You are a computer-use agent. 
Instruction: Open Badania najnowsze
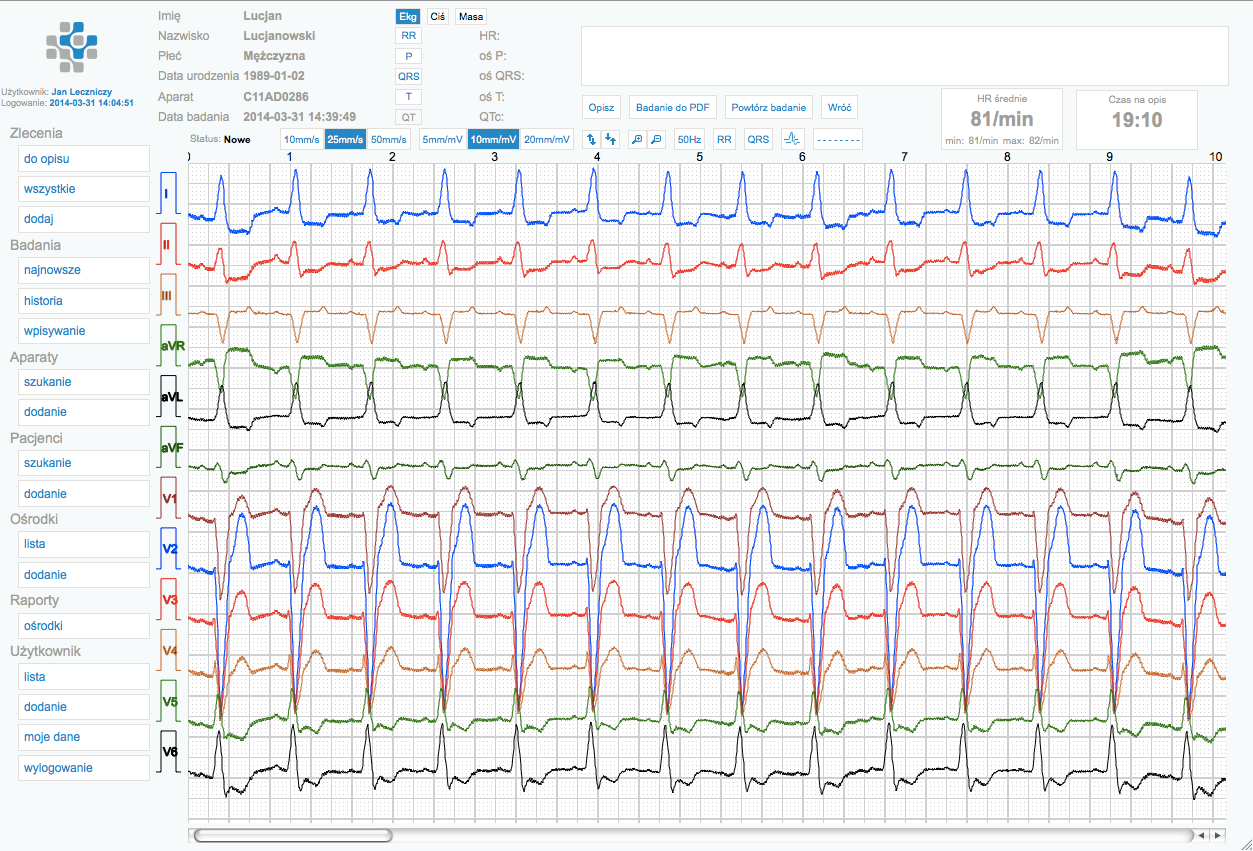coord(84,270)
